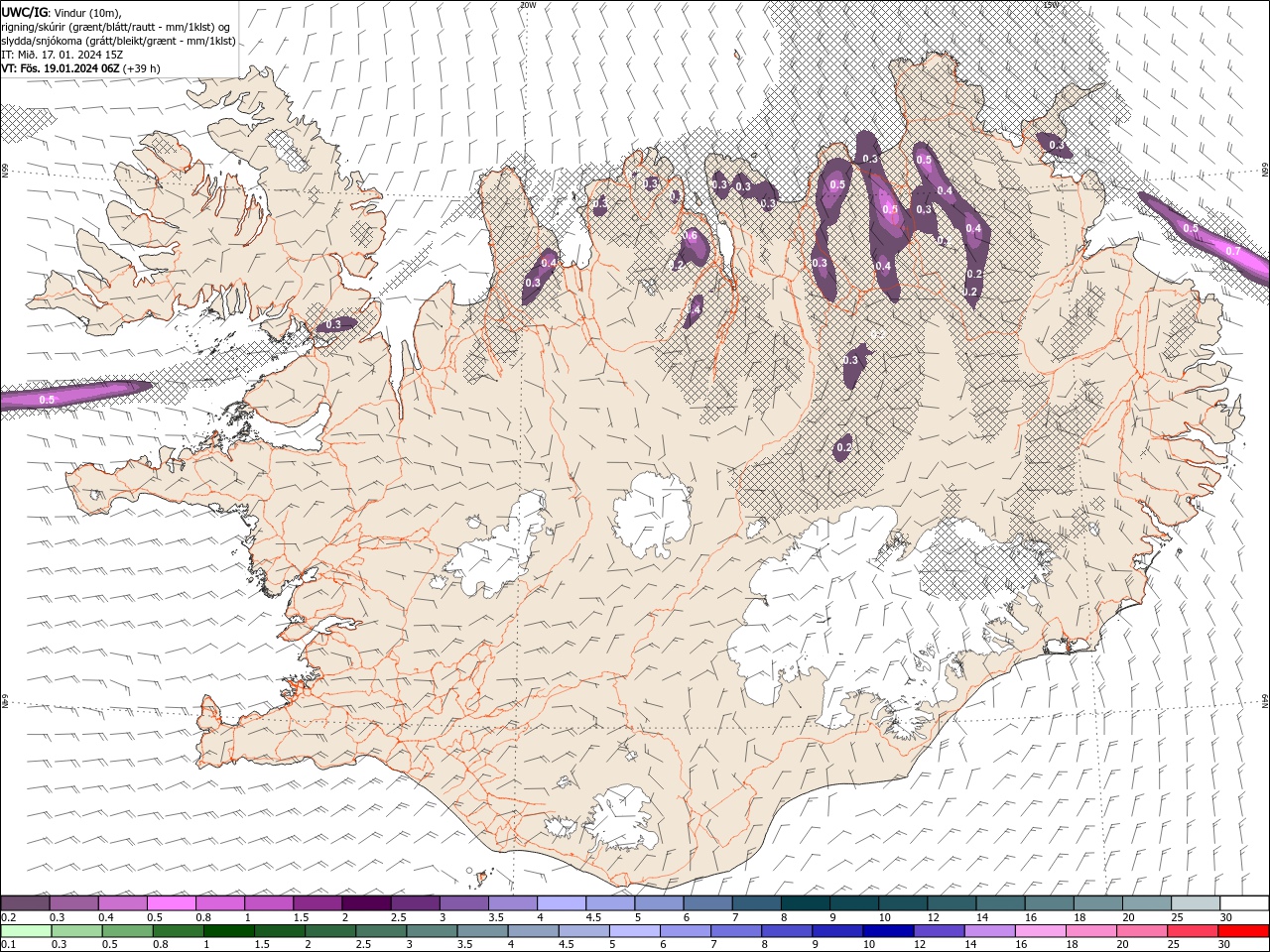Click the '30' label under the upper legend
Viewport: 1270px width, 952px height.
(1227, 917)
